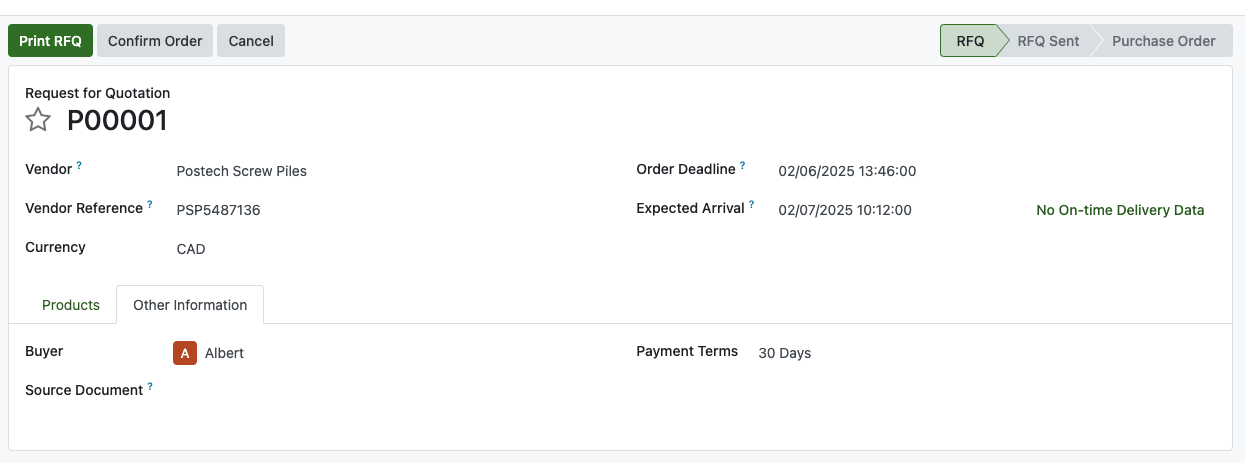
Task: Set status to RFQ Sent
Action: (x=1048, y=41)
